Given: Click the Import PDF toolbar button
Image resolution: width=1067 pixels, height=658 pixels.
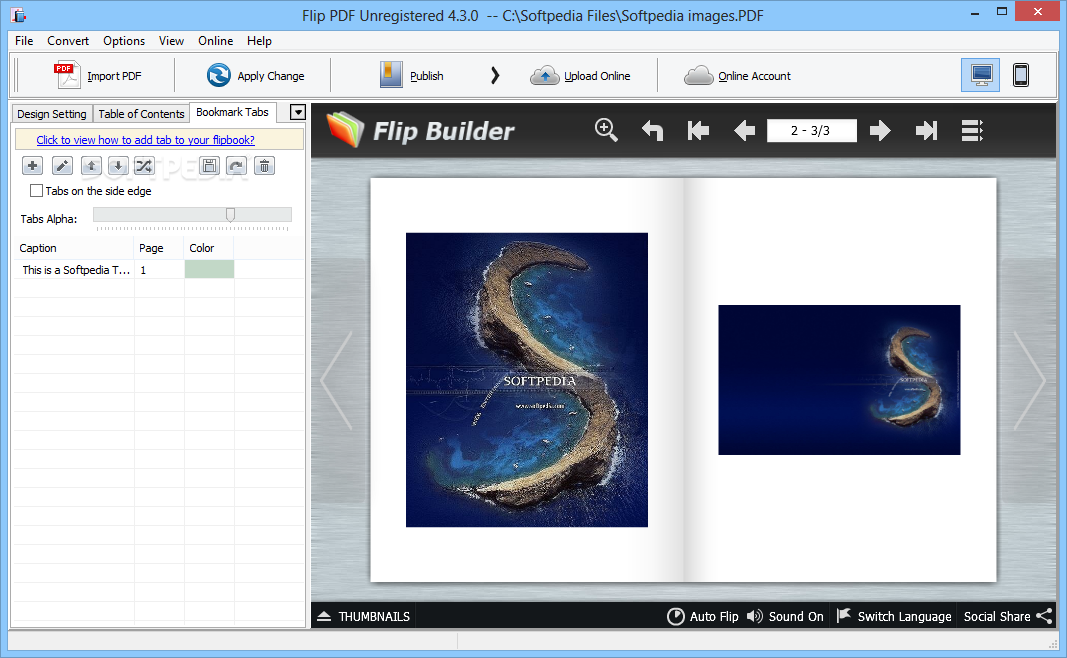Looking at the screenshot, I should click(98, 76).
